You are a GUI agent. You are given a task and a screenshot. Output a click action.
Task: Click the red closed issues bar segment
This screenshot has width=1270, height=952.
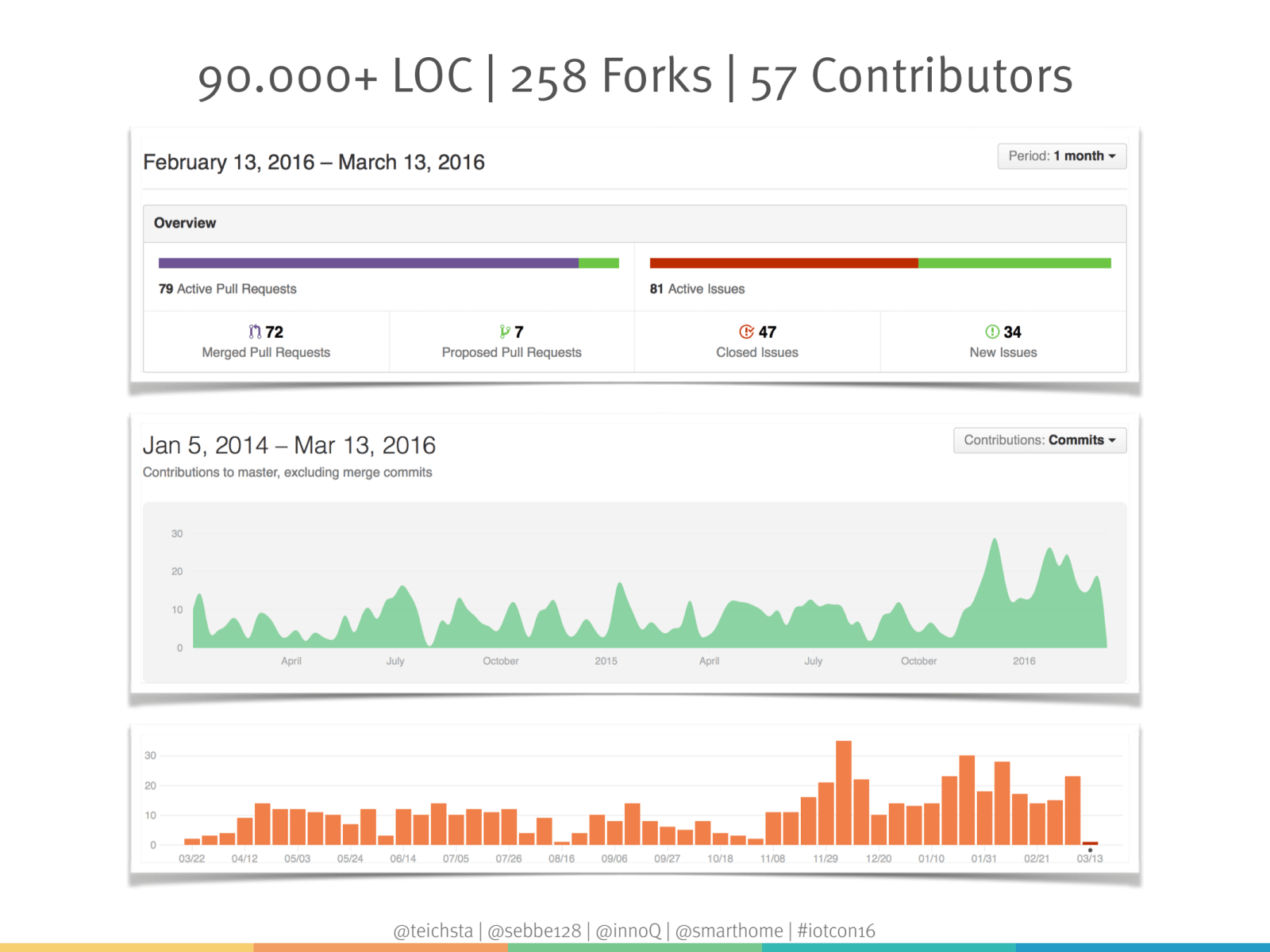[x=783, y=263]
